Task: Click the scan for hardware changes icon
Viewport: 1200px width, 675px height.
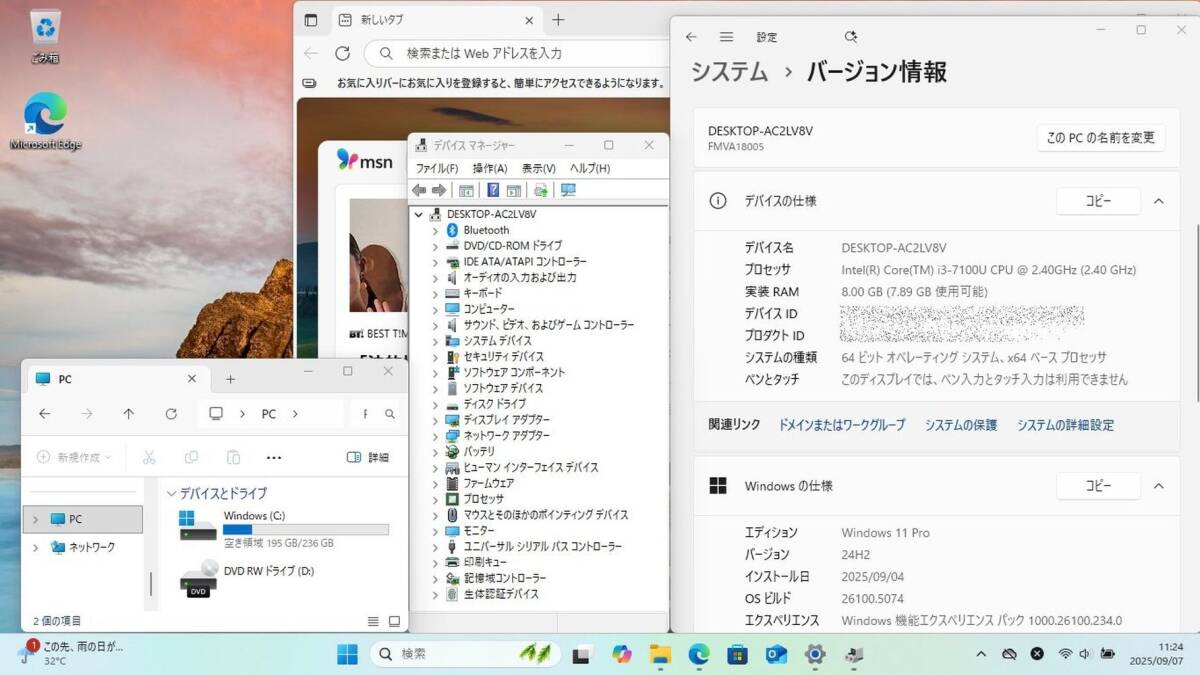Action: coord(568,190)
